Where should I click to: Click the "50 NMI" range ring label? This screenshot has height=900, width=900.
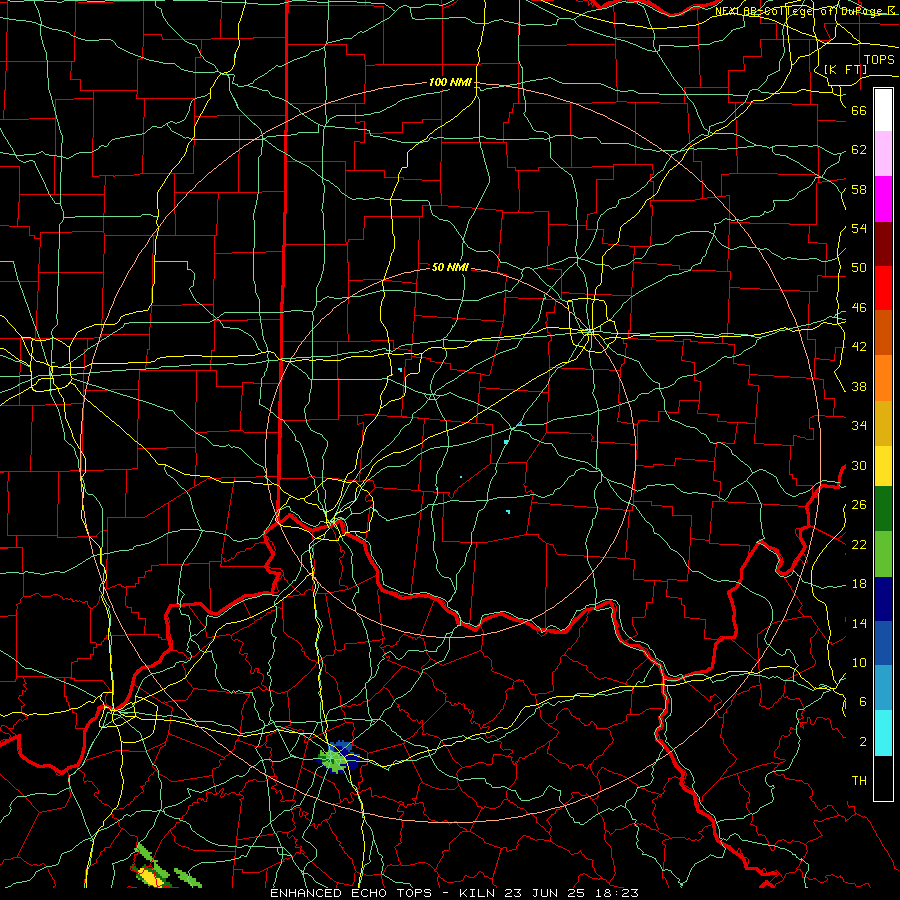[x=450, y=267]
